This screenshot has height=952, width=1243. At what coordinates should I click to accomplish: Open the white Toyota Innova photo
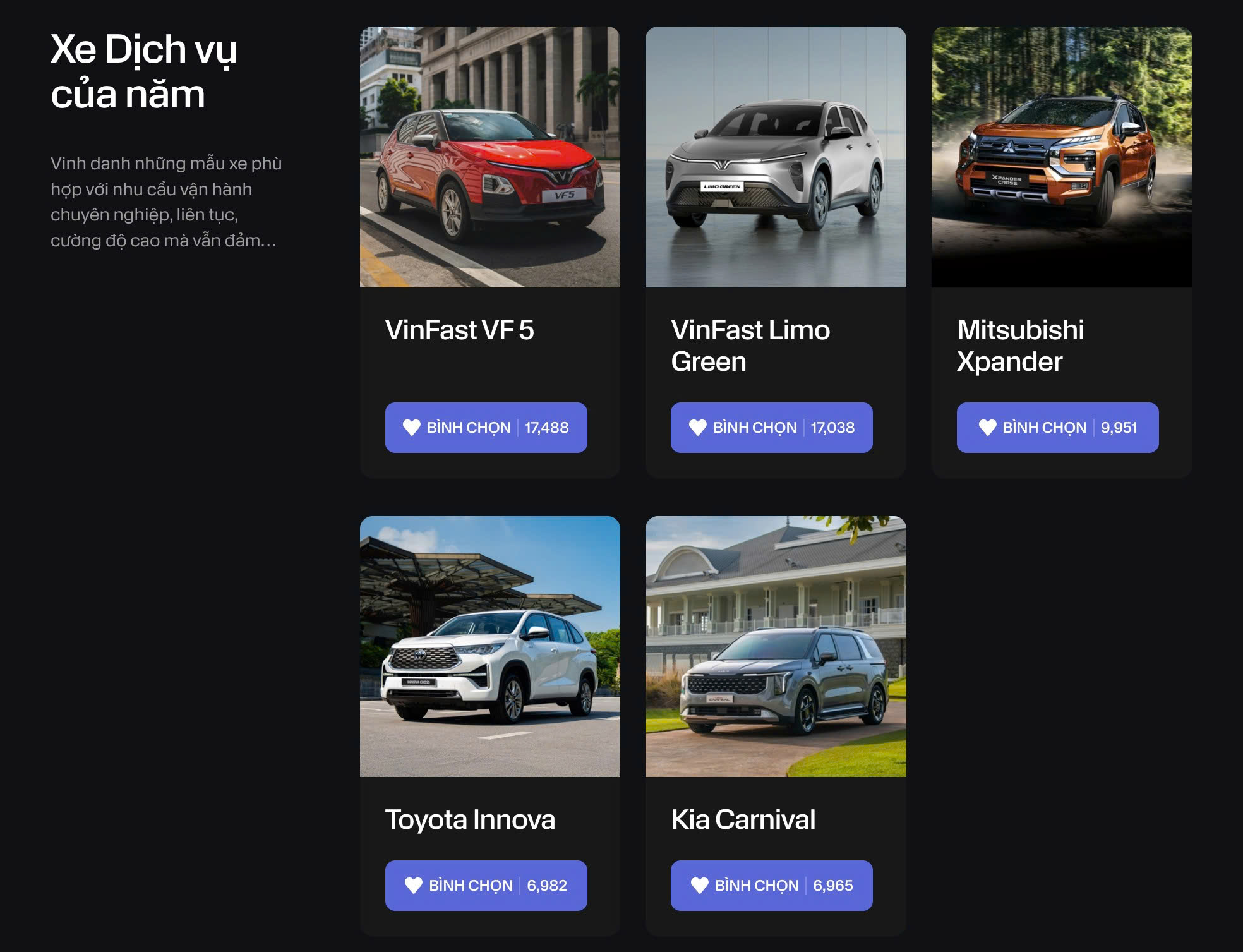[x=490, y=646]
